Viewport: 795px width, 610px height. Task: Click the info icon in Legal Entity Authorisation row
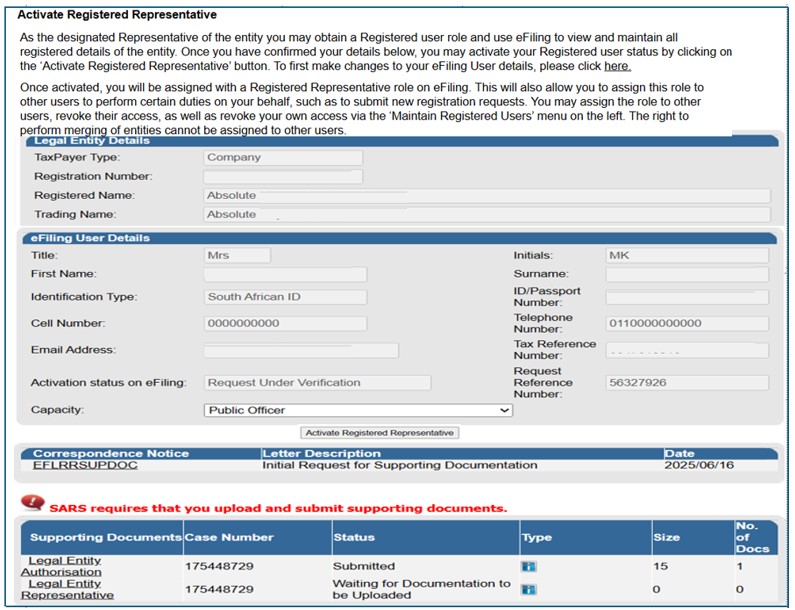[528, 566]
